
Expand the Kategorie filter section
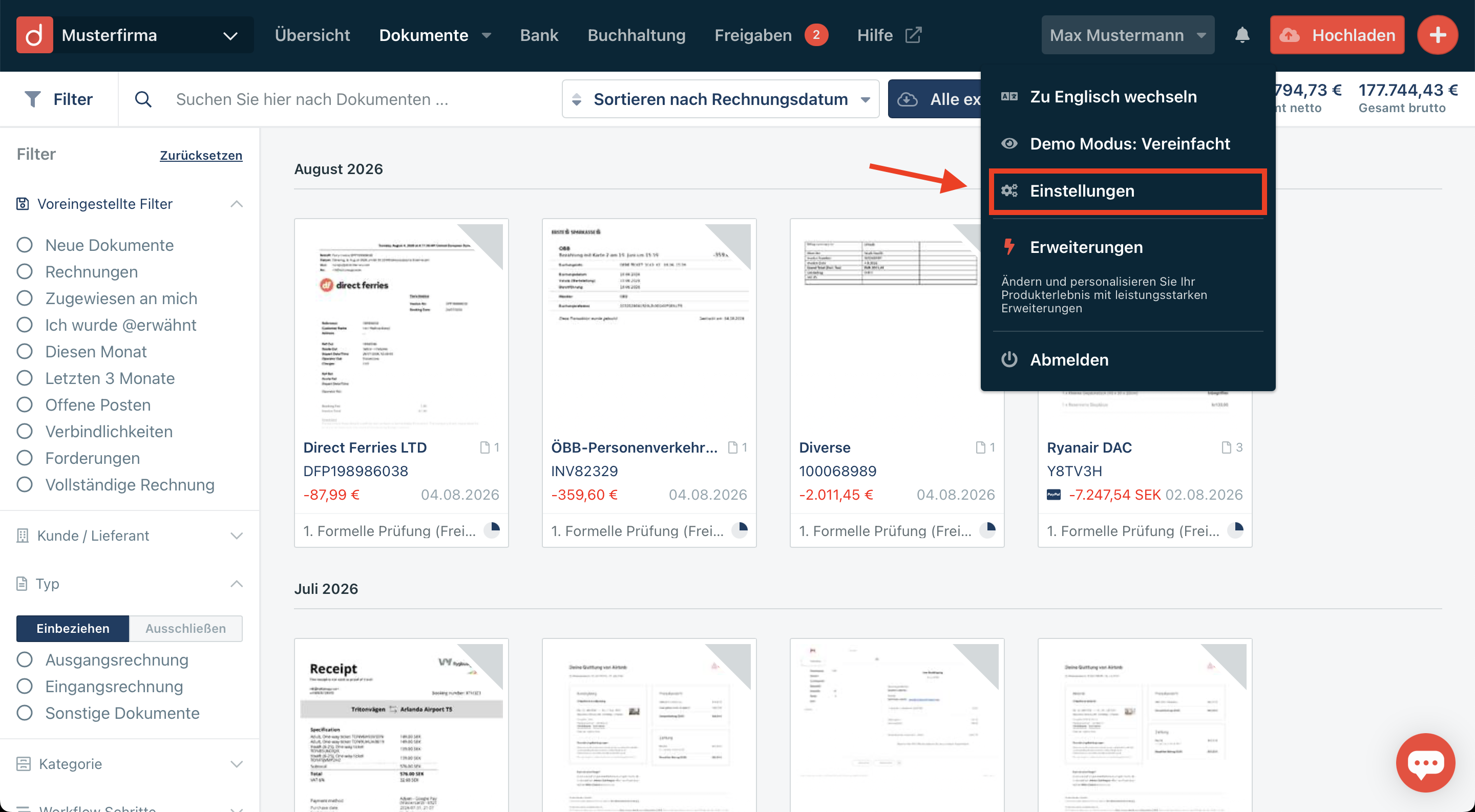click(237, 764)
